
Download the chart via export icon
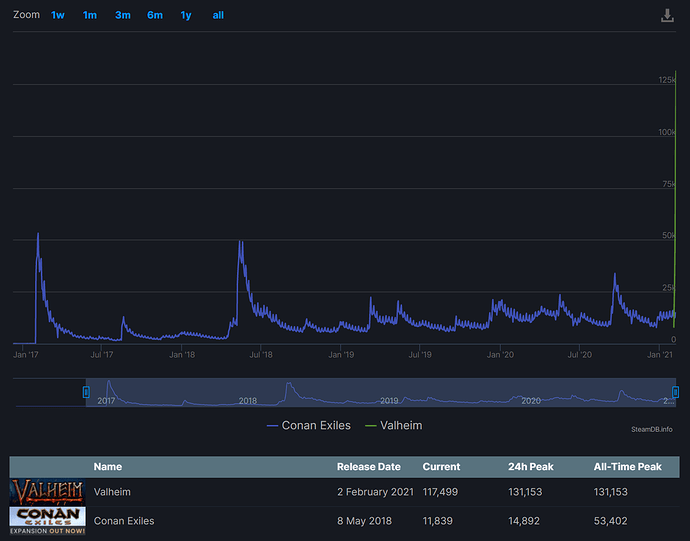pos(667,15)
